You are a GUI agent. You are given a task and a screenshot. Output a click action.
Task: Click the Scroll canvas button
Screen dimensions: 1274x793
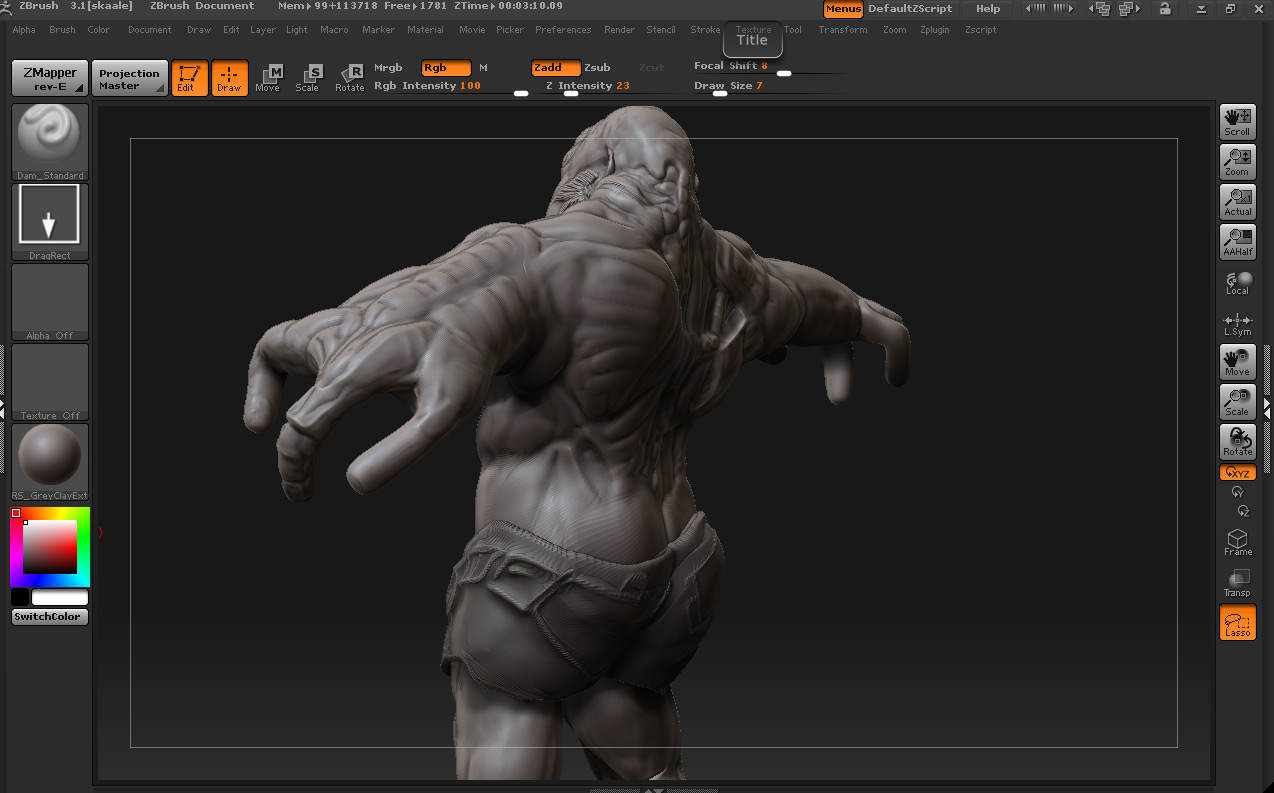(1238, 122)
